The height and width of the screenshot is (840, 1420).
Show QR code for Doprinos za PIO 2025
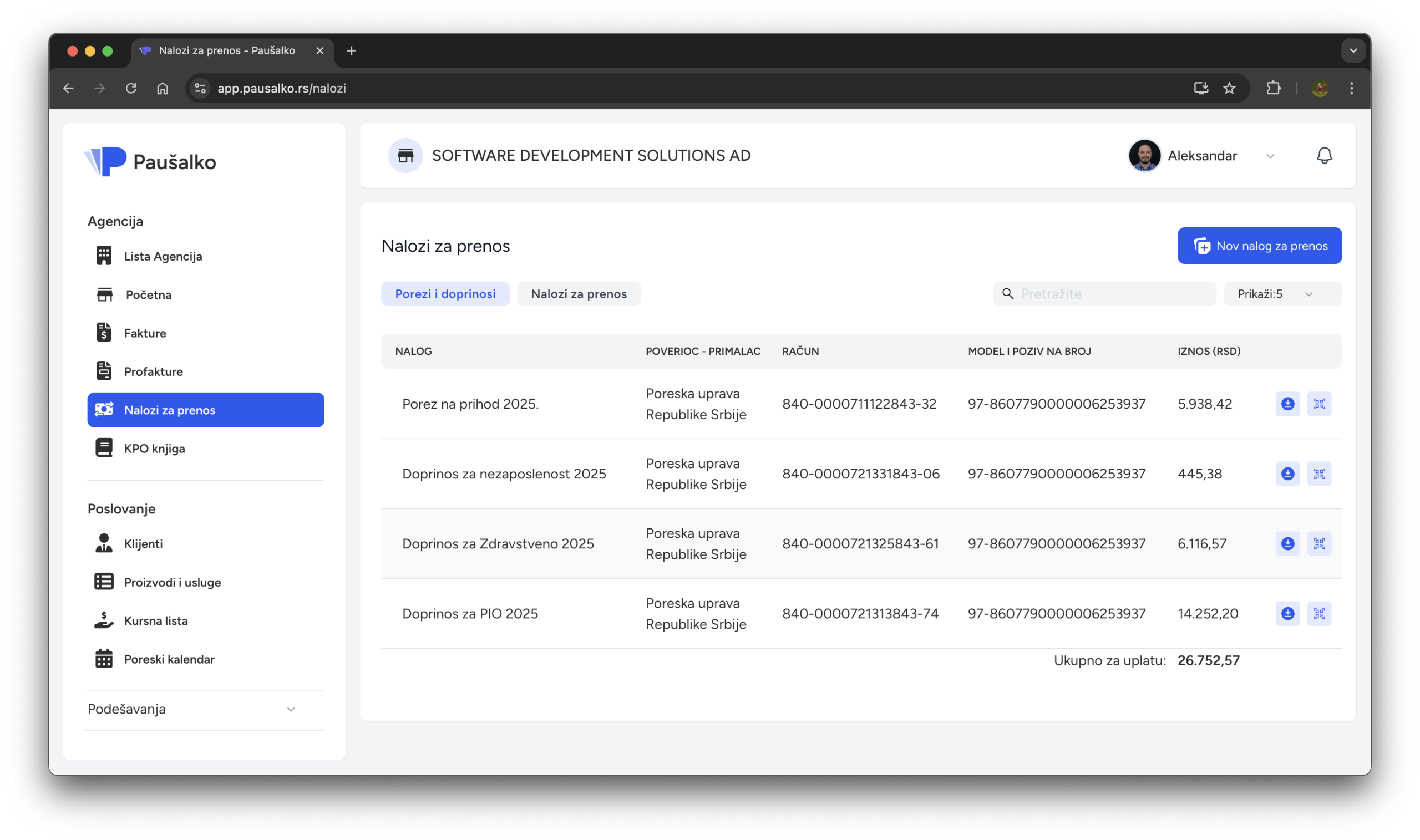pyautogui.click(x=1318, y=614)
